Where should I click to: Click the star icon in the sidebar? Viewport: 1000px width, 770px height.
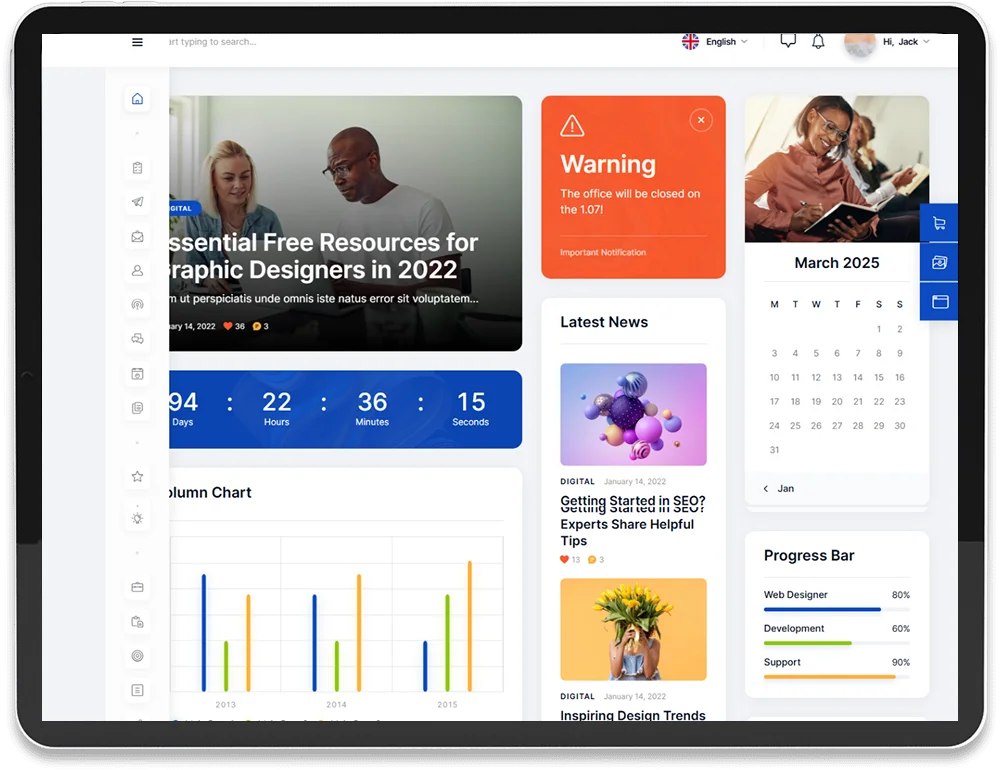(137, 477)
